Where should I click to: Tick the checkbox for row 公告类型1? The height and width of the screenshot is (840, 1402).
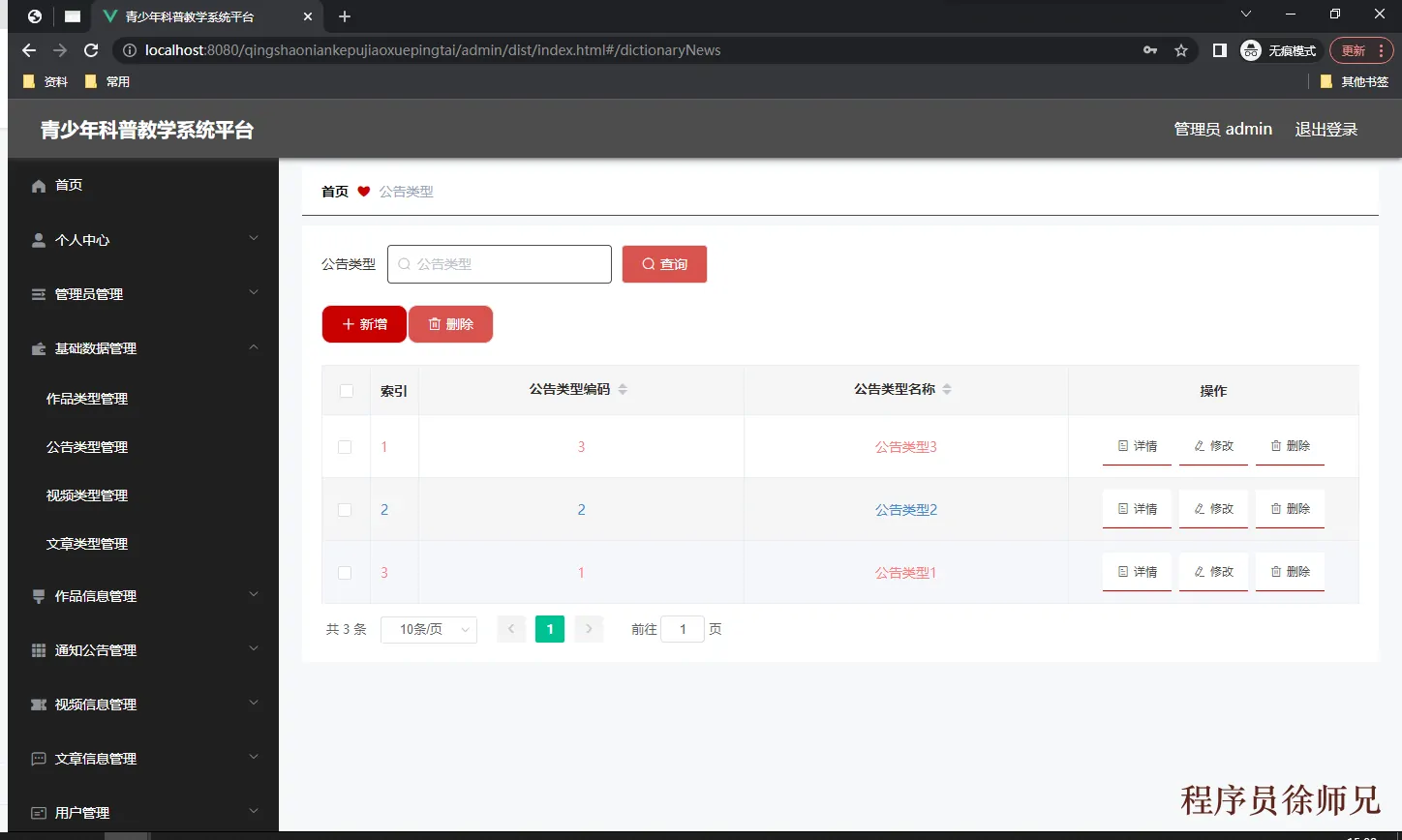[x=345, y=573]
